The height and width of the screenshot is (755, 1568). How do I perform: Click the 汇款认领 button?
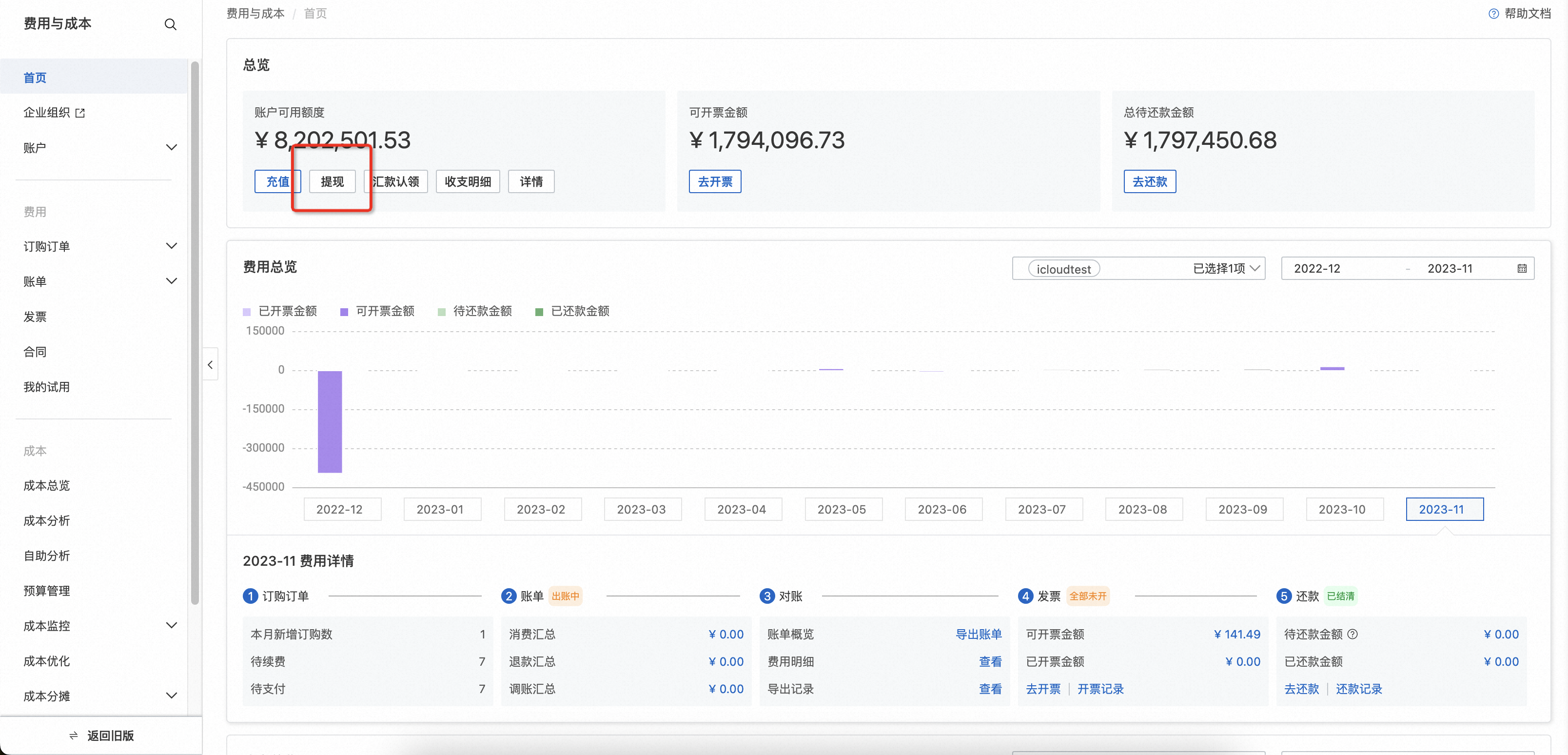[x=395, y=181]
